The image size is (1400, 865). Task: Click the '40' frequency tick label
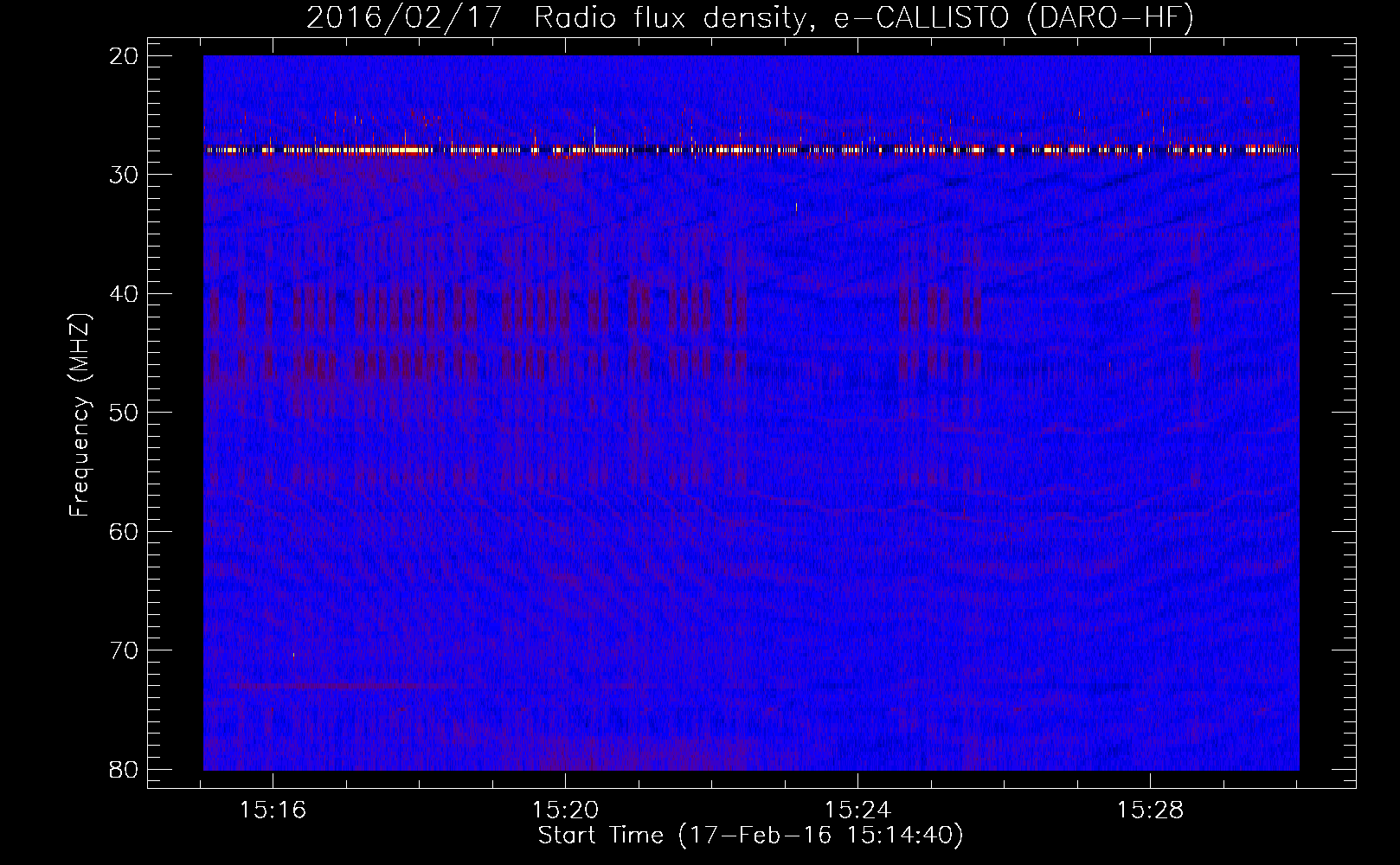click(x=125, y=294)
